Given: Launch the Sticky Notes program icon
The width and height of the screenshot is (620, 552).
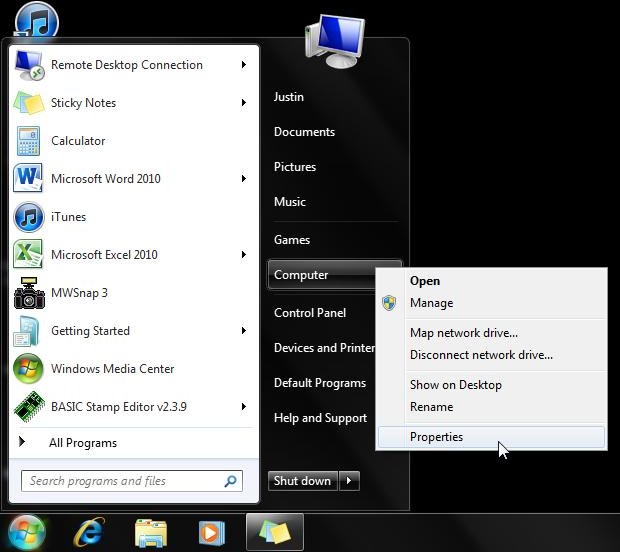Looking at the screenshot, I should coord(28,103).
